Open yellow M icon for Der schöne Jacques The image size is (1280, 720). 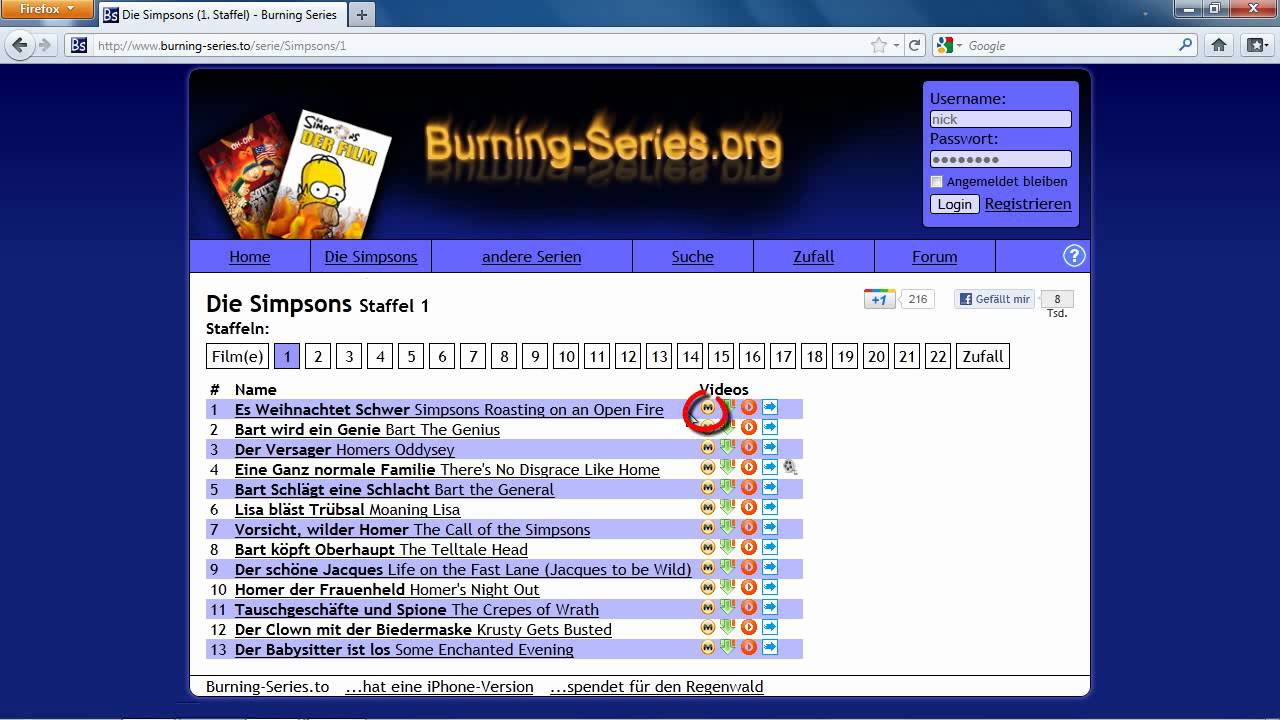tap(708, 568)
